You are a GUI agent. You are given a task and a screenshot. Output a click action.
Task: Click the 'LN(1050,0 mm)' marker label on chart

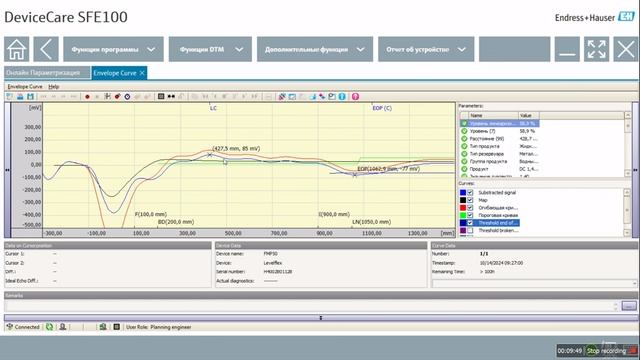click(372, 222)
